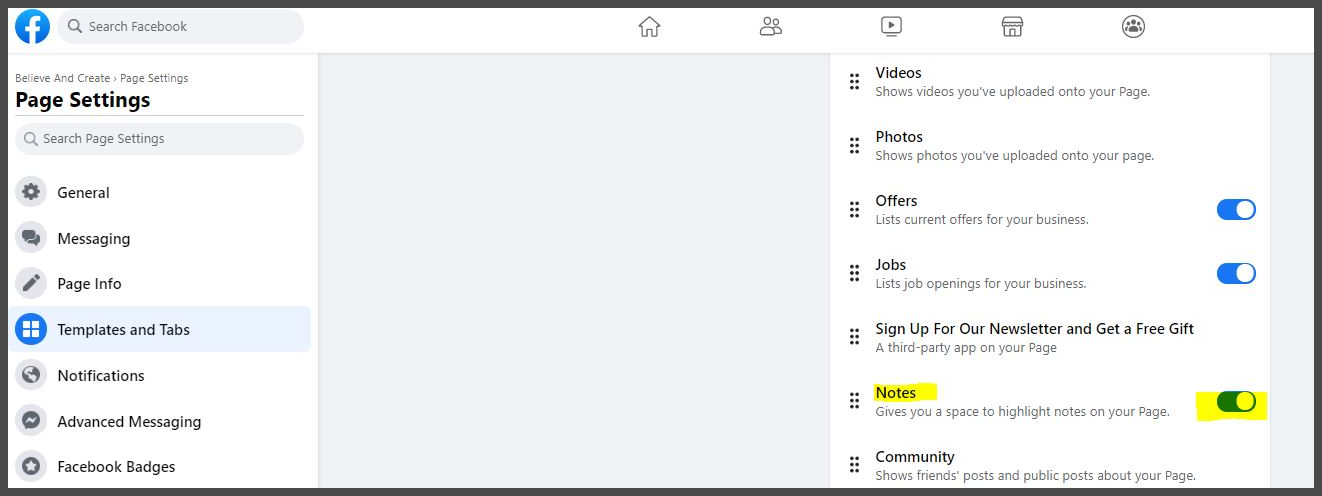Image resolution: width=1322 pixels, height=496 pixels.
Task: Click the magnifier icon in Search Facebook
Action: pos(75,27)
